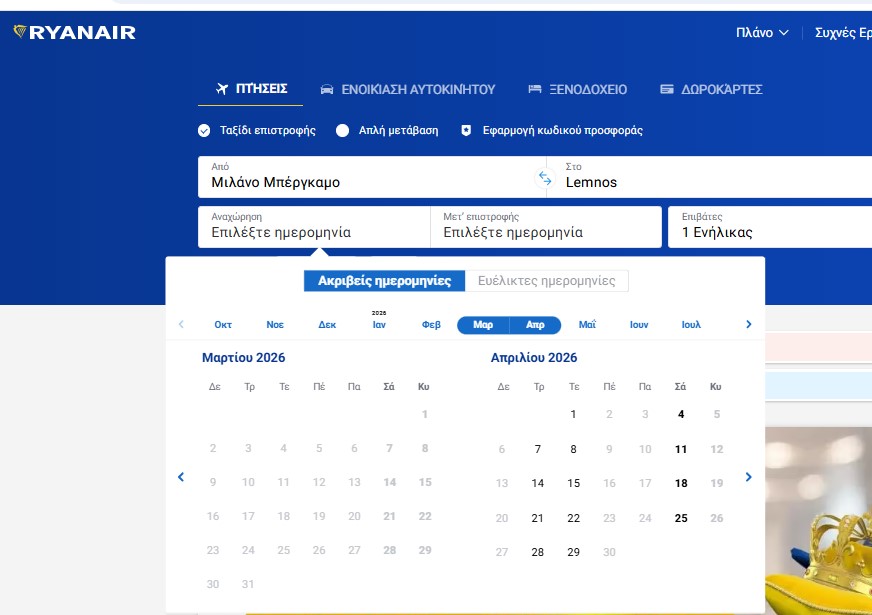Choose April 7 in the calendar
Viewport: 872px width, 615px height.
[538, 449]
